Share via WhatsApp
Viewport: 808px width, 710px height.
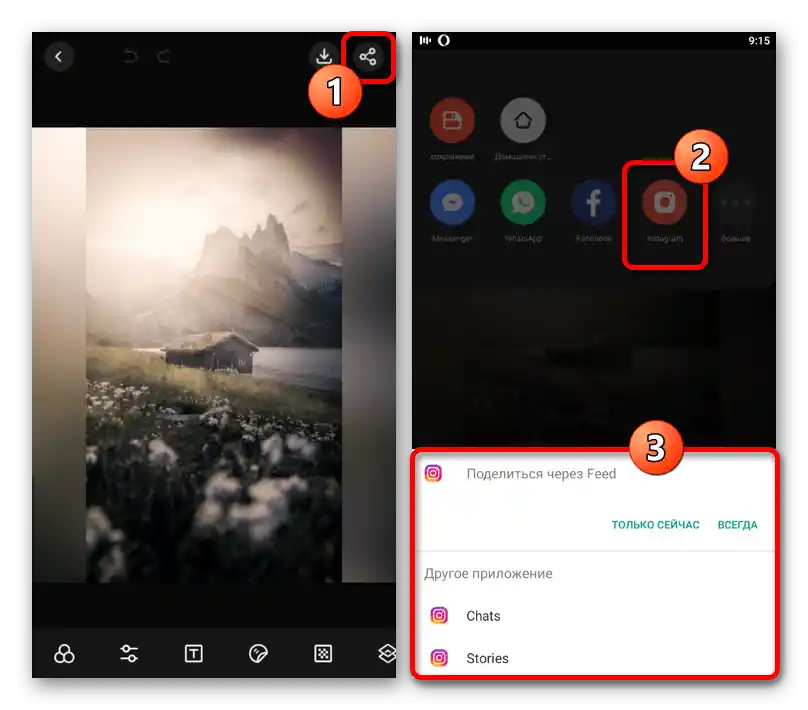523,202
